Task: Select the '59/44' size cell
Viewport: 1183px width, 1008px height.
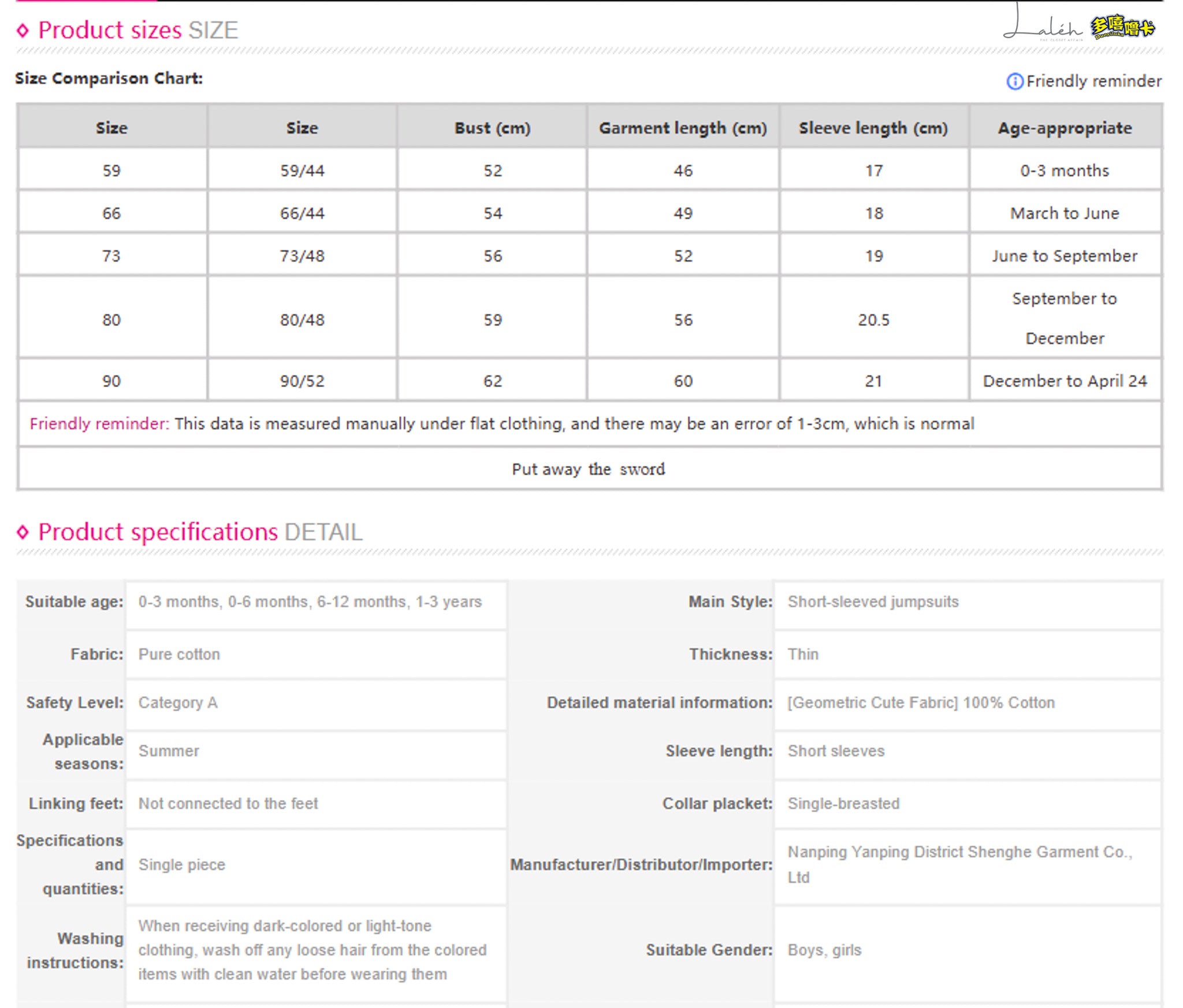Action: tap(302, 170)
